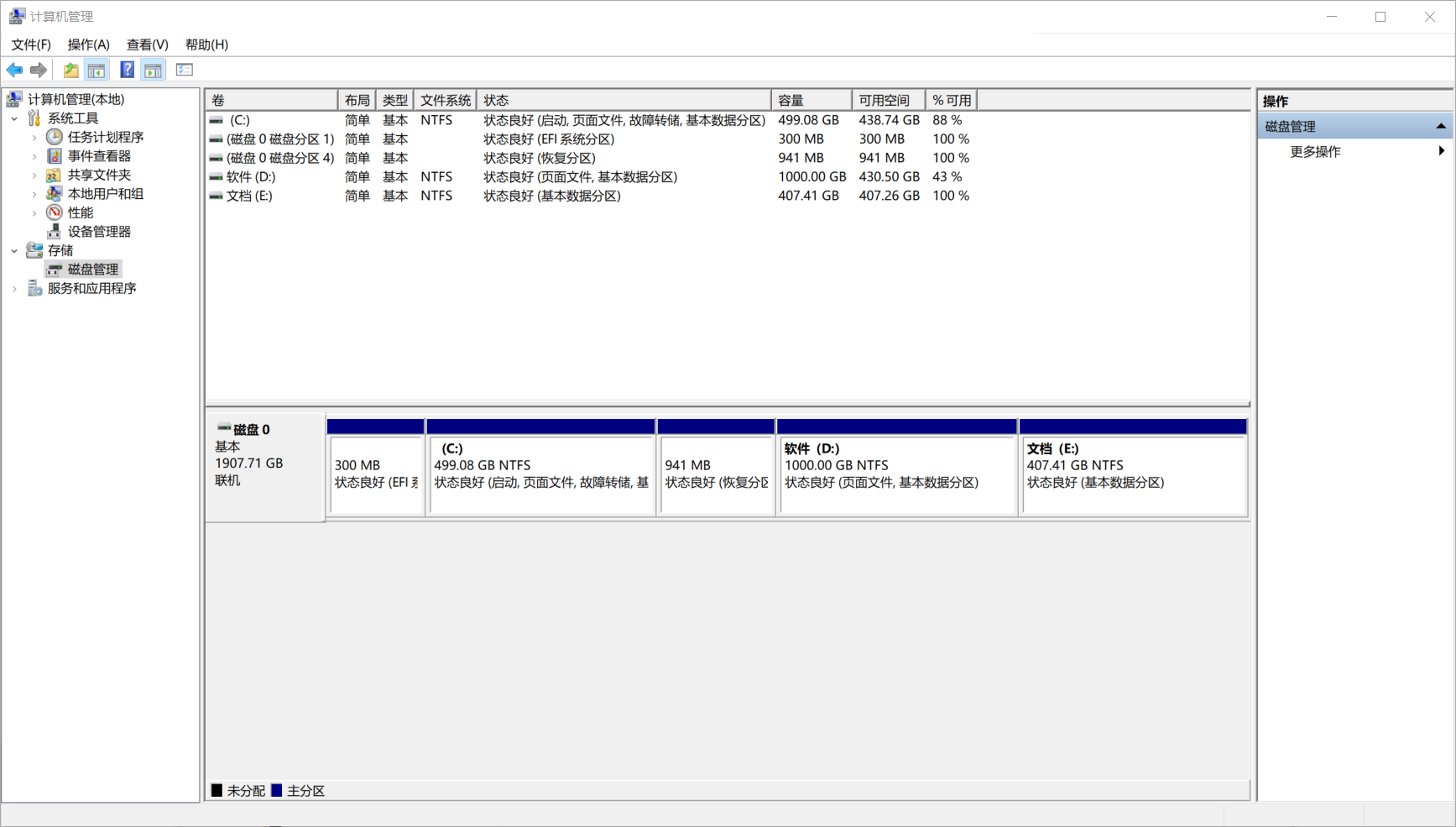The height and width of the screenshot is (827, 1456).
Task: Open 事件查看器 in the tree
Action: pyautogui.click(x=99, y=156)
